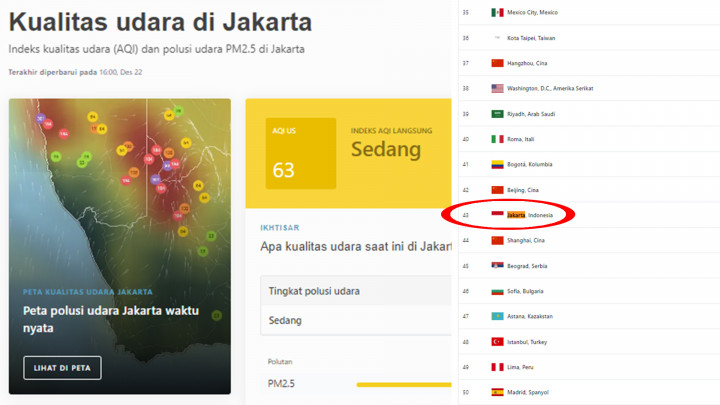Click the PM2.5 pollutant label
The width and height of the screenshot is (720, 405).
pyautogui.click(x=281, y=383)
